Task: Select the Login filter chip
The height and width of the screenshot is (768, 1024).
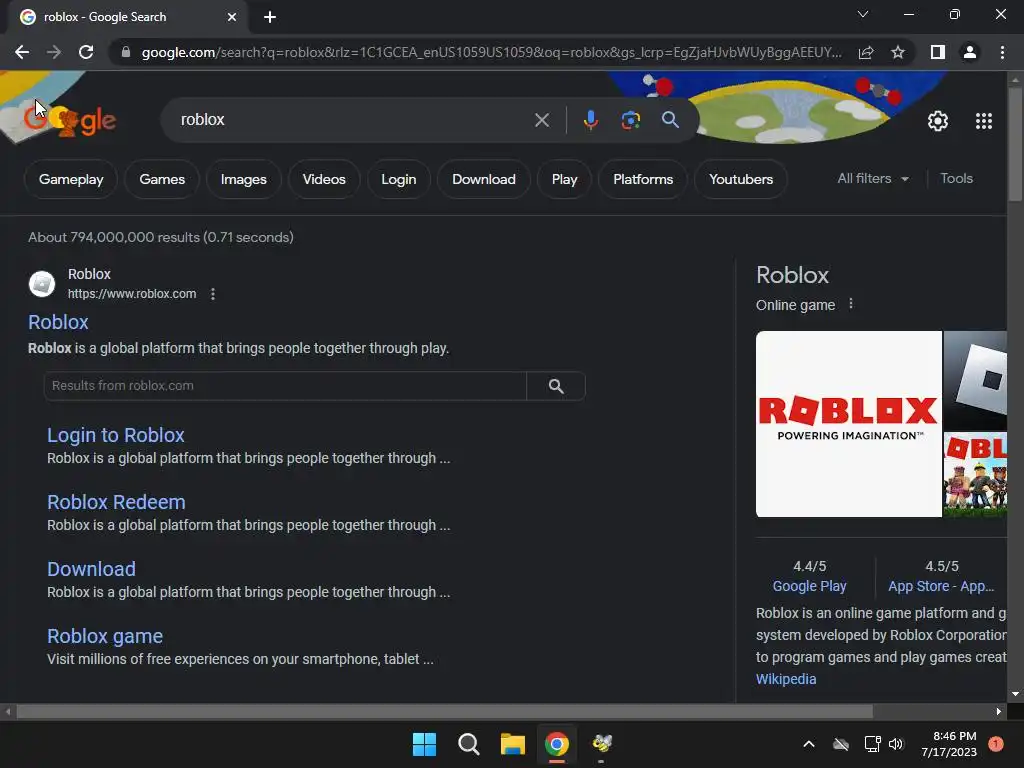Action: (398, 179)
